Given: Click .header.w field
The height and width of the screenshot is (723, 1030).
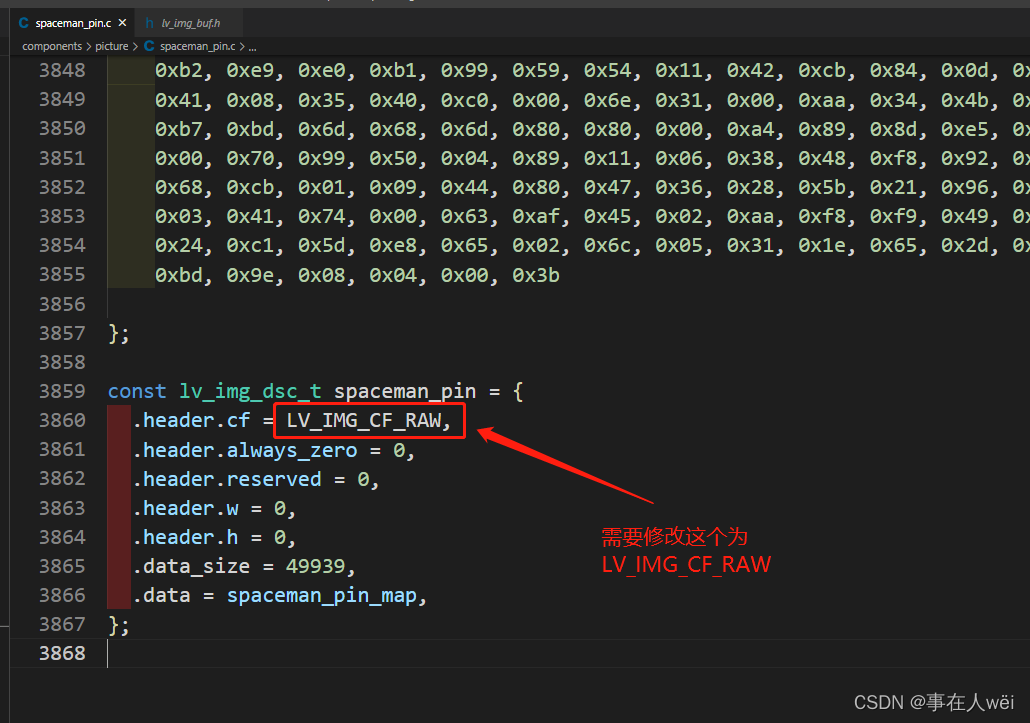Looking at the screenshot, I should click(185, 508).
